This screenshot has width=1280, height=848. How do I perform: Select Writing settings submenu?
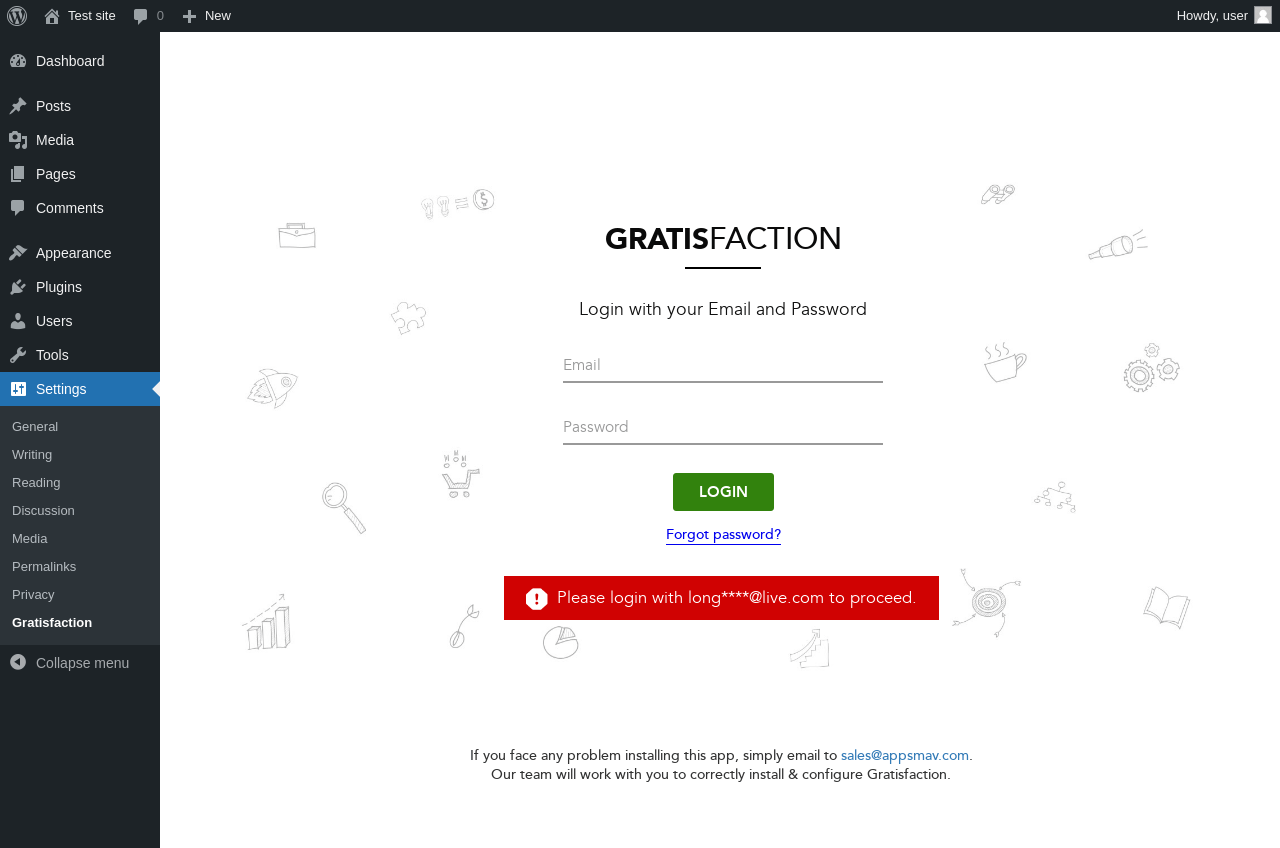[x=80, y=455]
